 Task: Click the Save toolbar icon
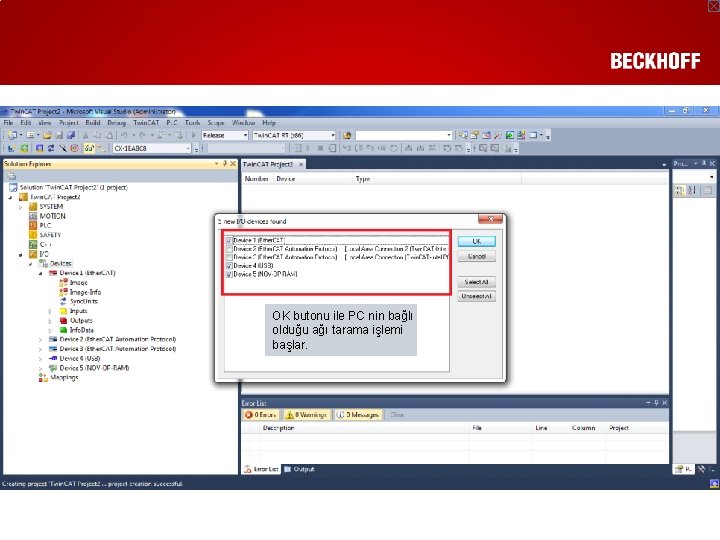click(59, 135)
